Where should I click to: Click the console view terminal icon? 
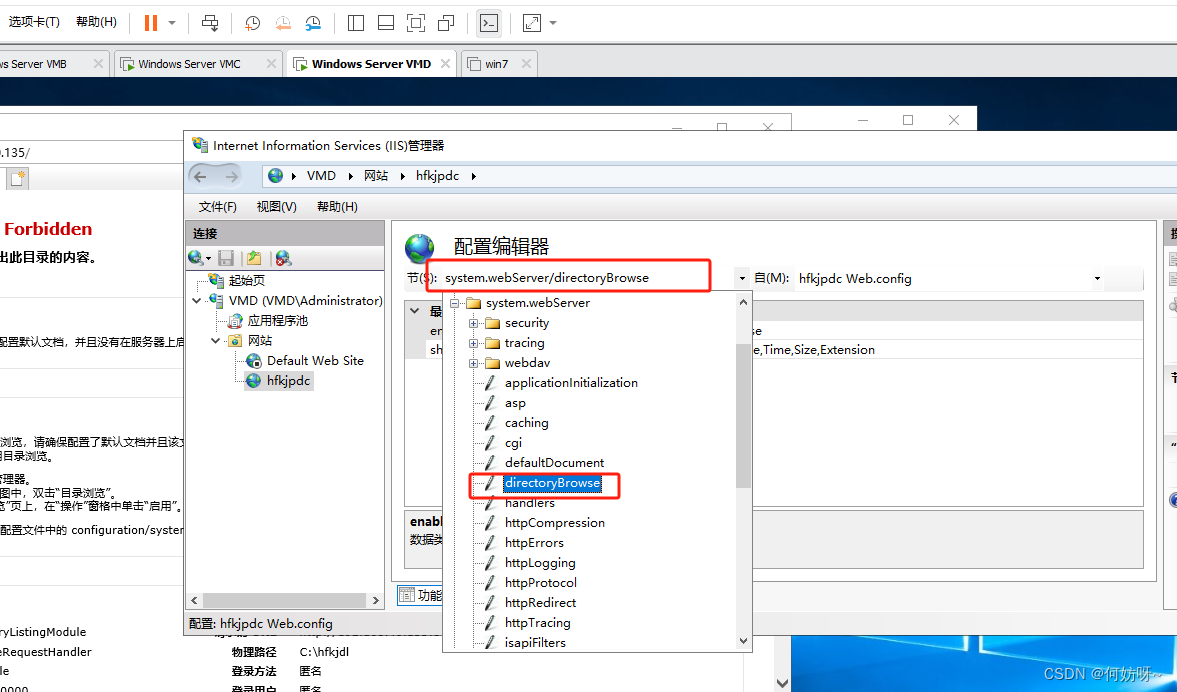(x=488, y=22)
